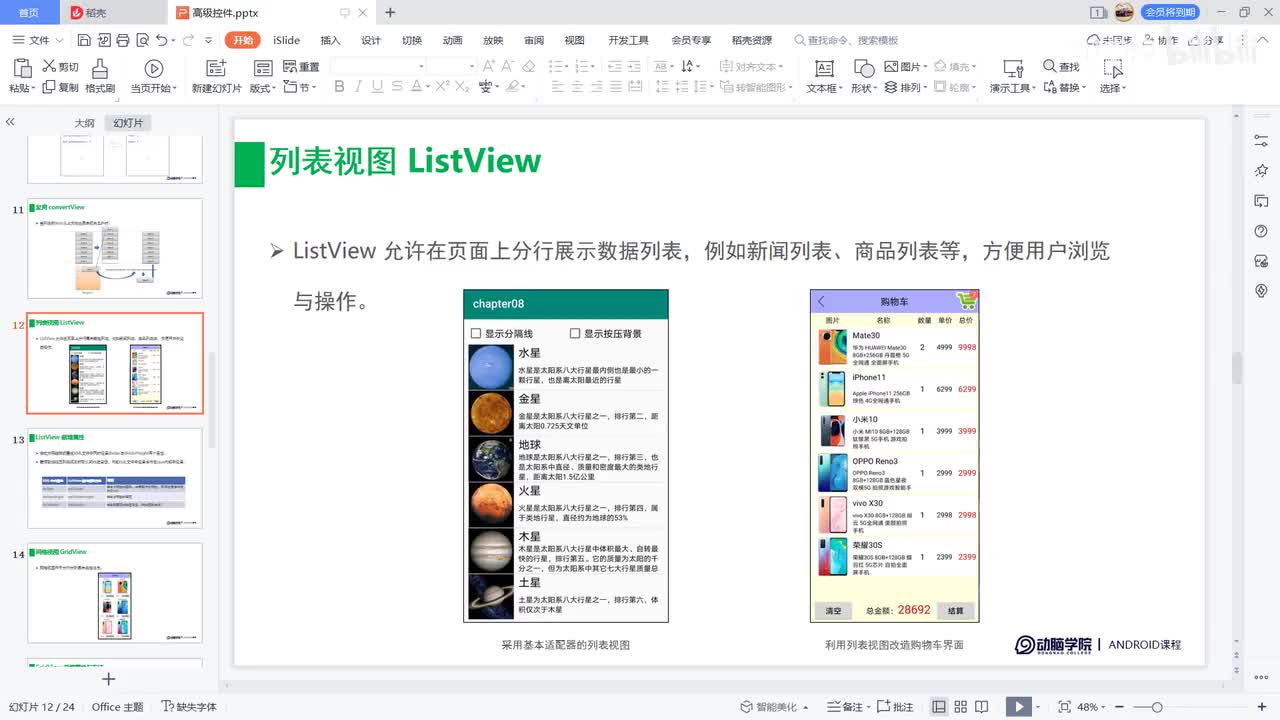Click the Copy button

point(60,88)
